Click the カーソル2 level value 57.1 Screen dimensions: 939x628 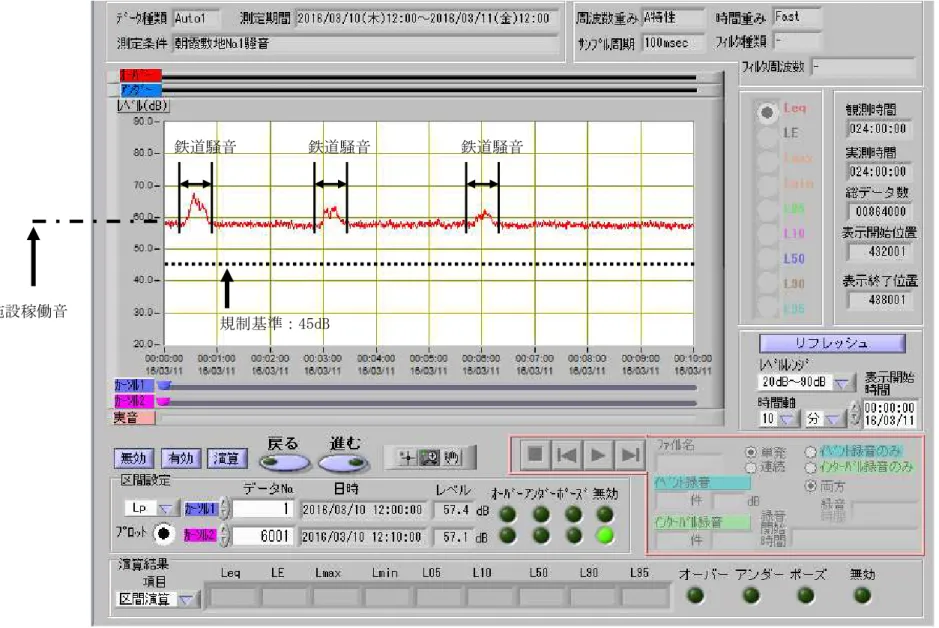click(x=453, y=536)
